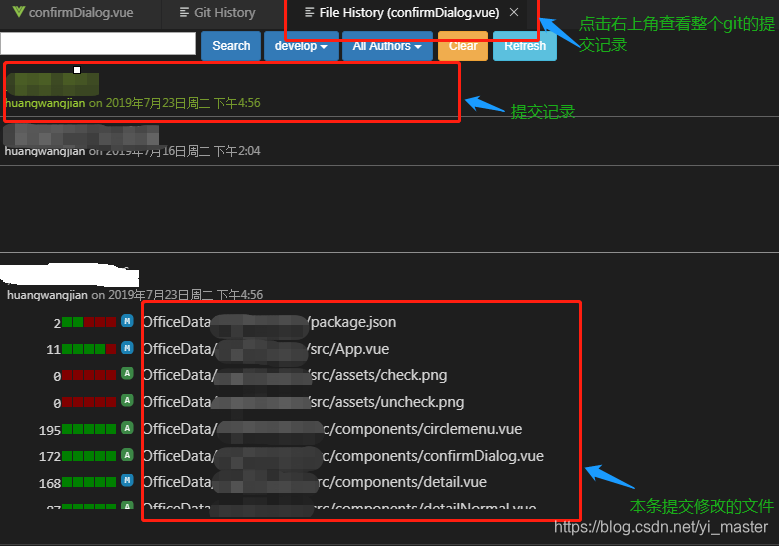Open changed file src/assets/uncheck.png

pos(303,402)
